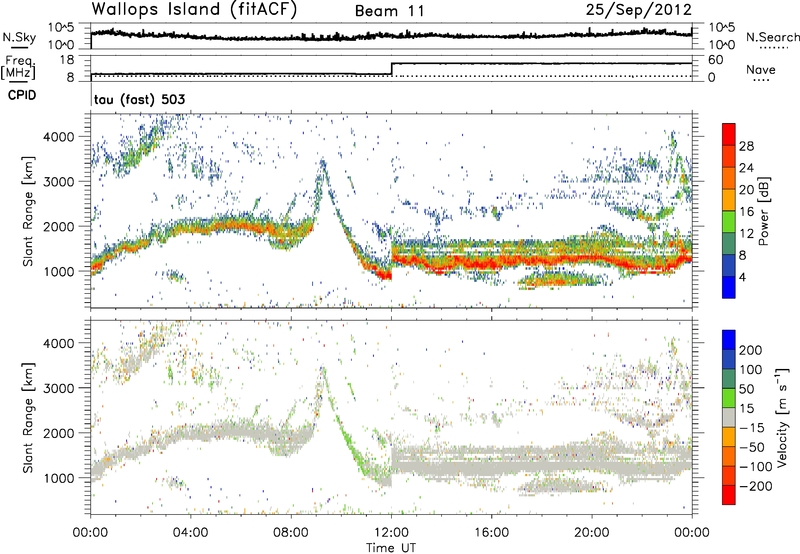800x554 pixels.
Task: Click the date '25/Sep/2012'
Action: click(639, 10)
